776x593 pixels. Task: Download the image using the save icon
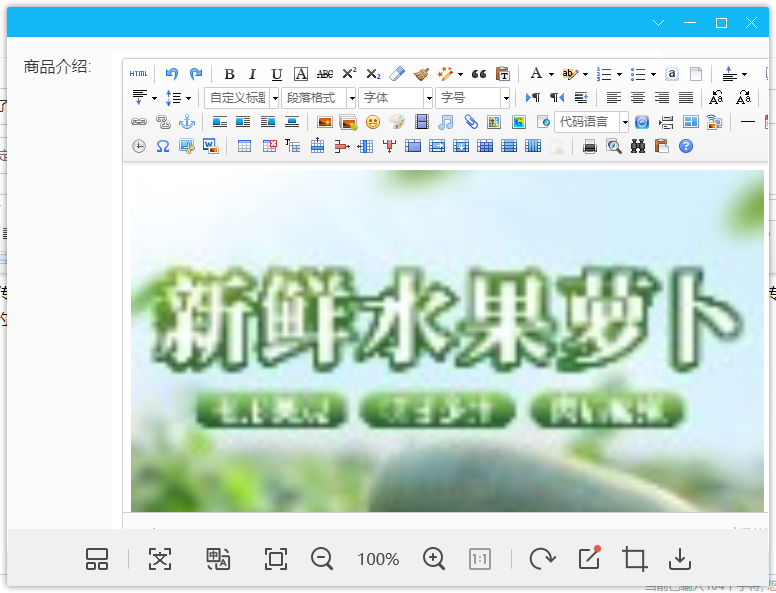point(680,559)
